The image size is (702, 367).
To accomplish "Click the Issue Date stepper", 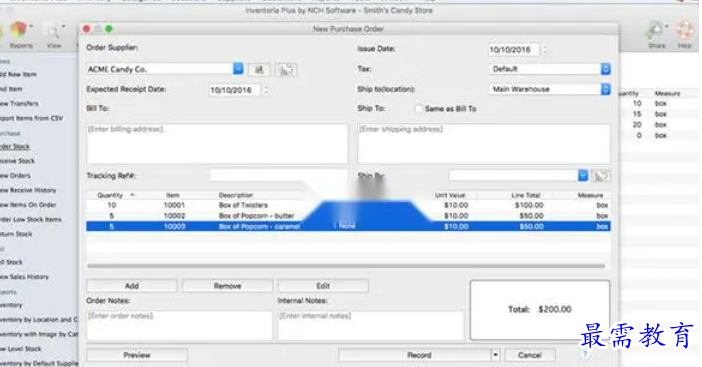I will click(x=544, y=49).
